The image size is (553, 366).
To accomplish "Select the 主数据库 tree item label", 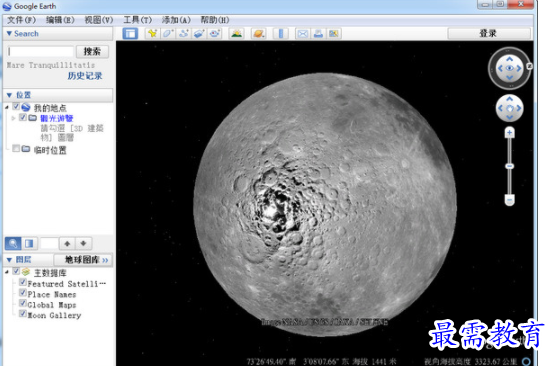I will (50, 273).
